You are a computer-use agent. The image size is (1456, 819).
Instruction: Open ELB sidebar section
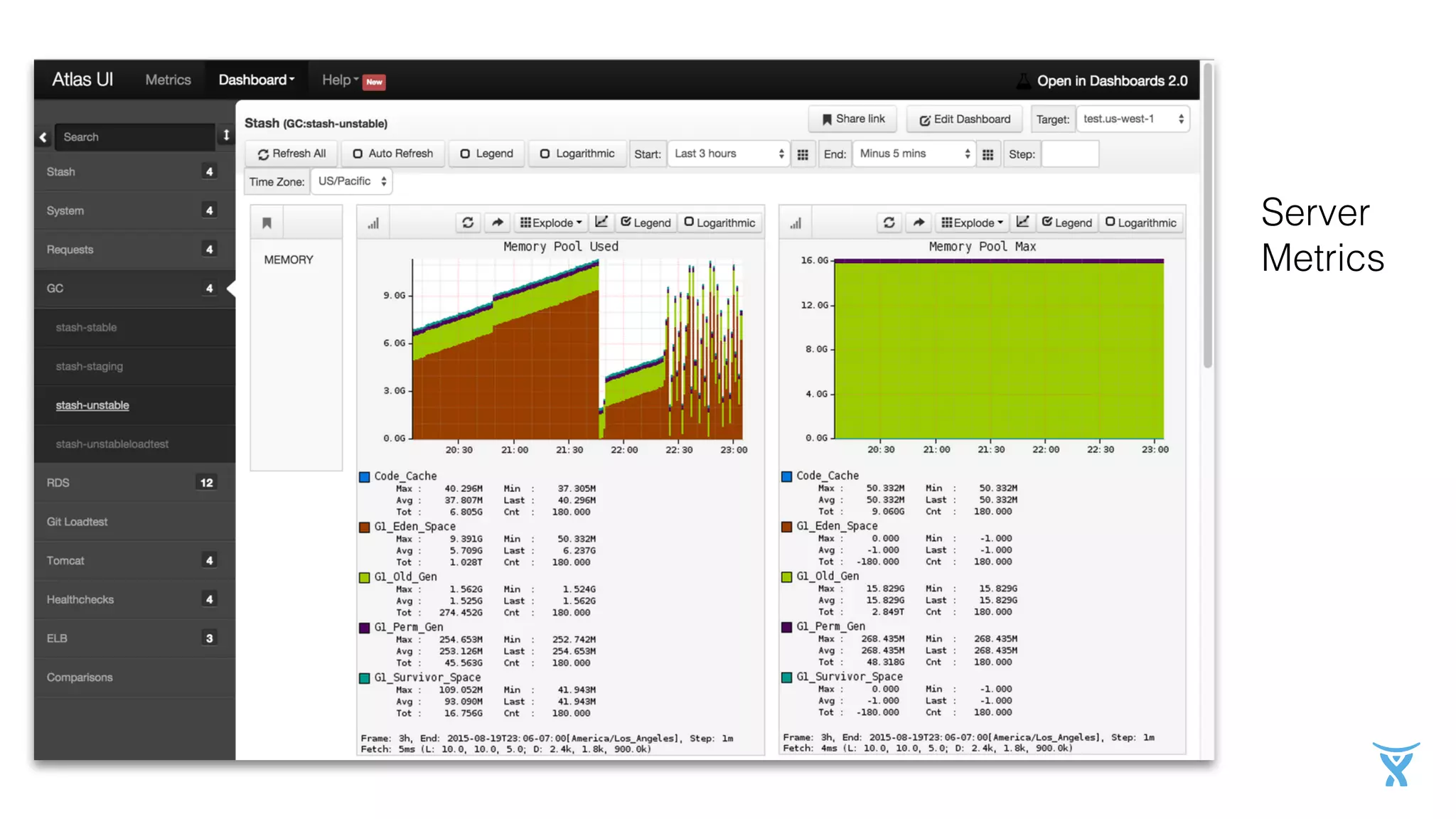134,638
